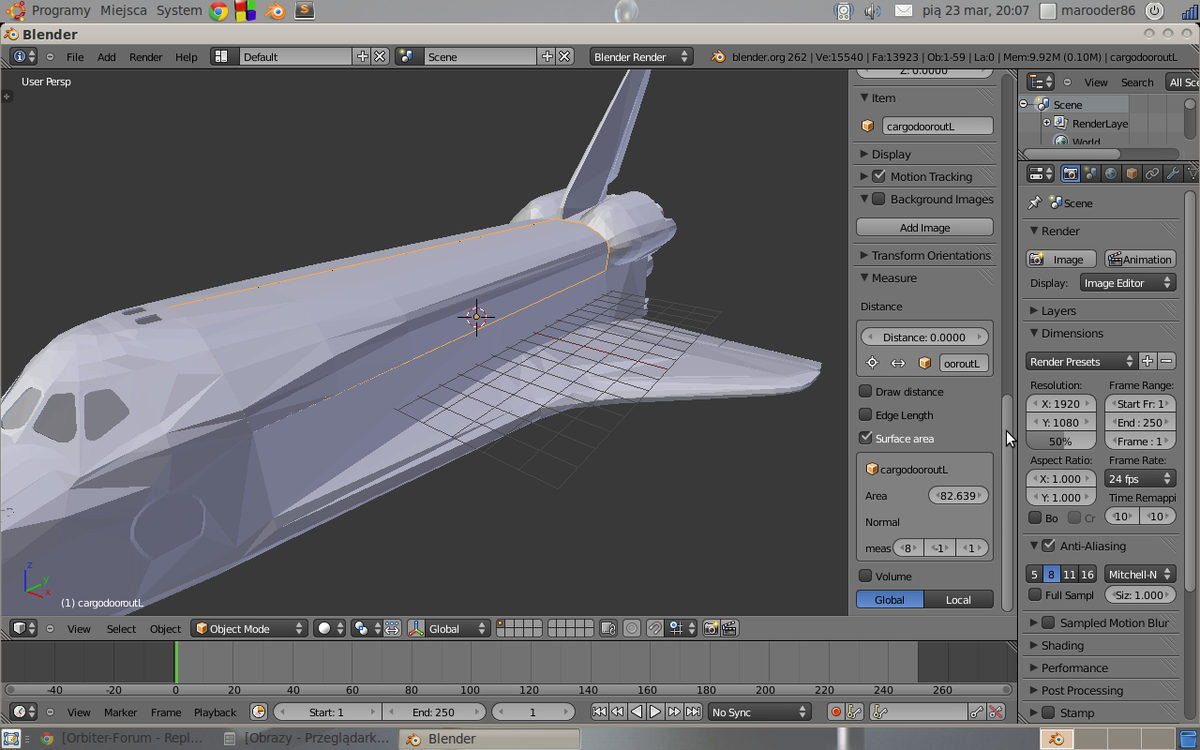The image size is (1200, 750).
Task: Open the Playback menu in timeline
Action: 215,712
